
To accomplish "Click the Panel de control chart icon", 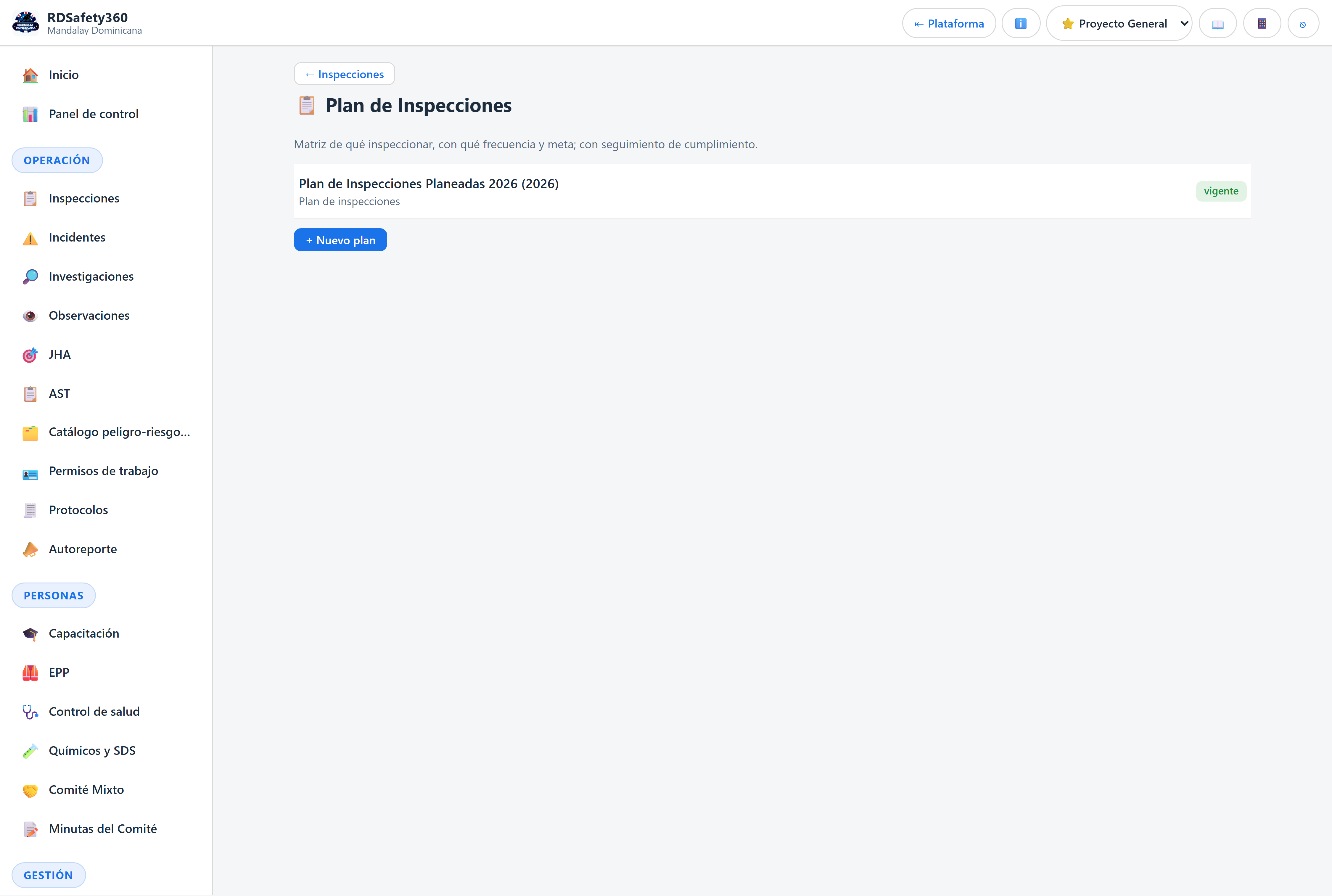I will (x=30, y=114).
